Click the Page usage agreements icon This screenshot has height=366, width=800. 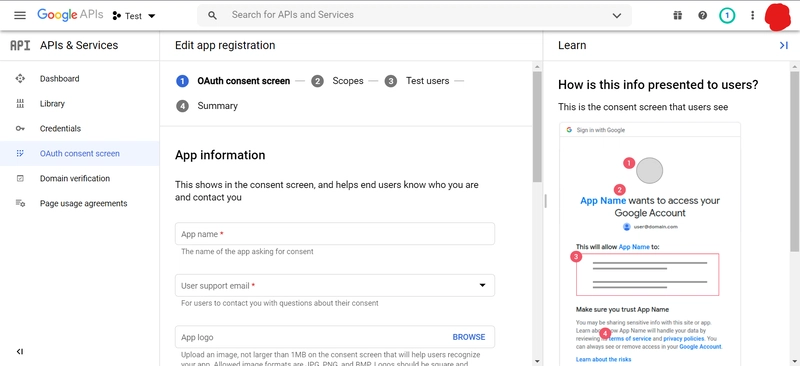click(x=20, y=203)
